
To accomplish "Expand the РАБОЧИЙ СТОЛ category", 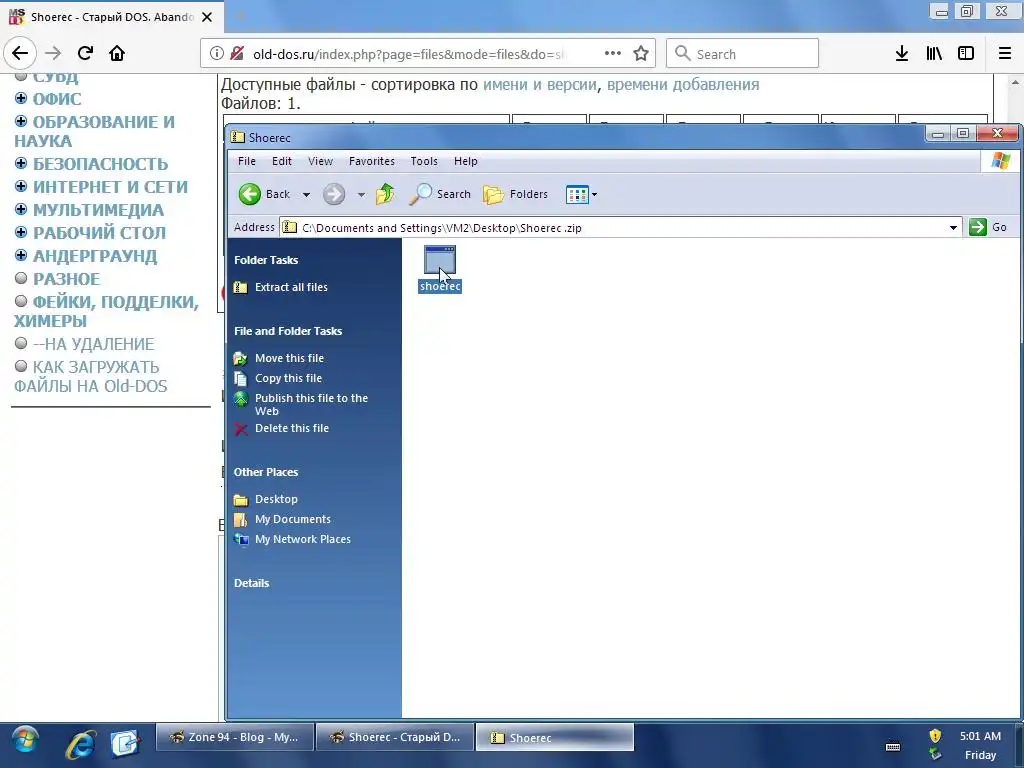I will pyautogui.click(x=21, y=232).
